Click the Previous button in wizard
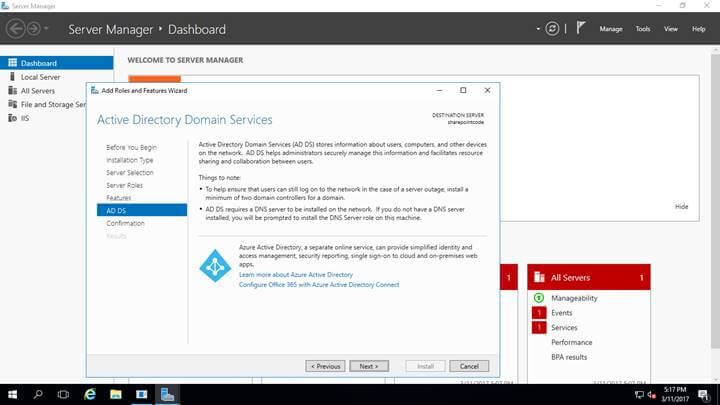 325,366
